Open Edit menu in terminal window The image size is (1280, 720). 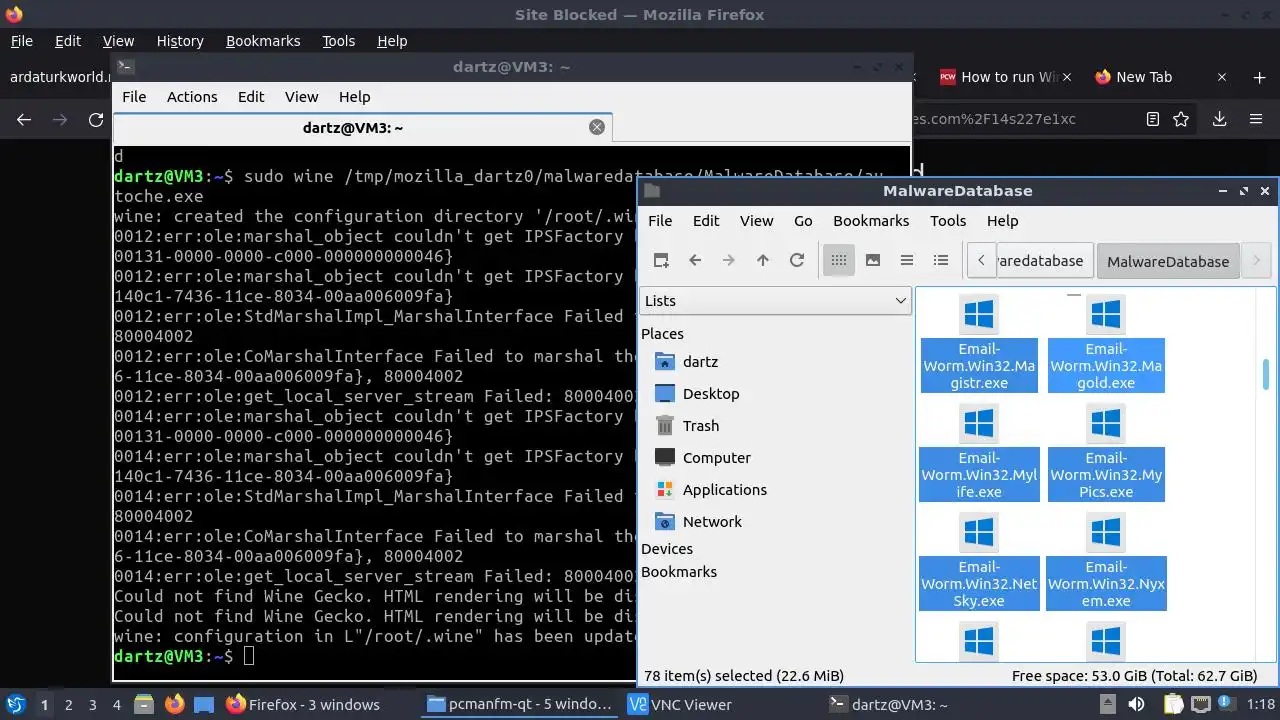[251, 97]
